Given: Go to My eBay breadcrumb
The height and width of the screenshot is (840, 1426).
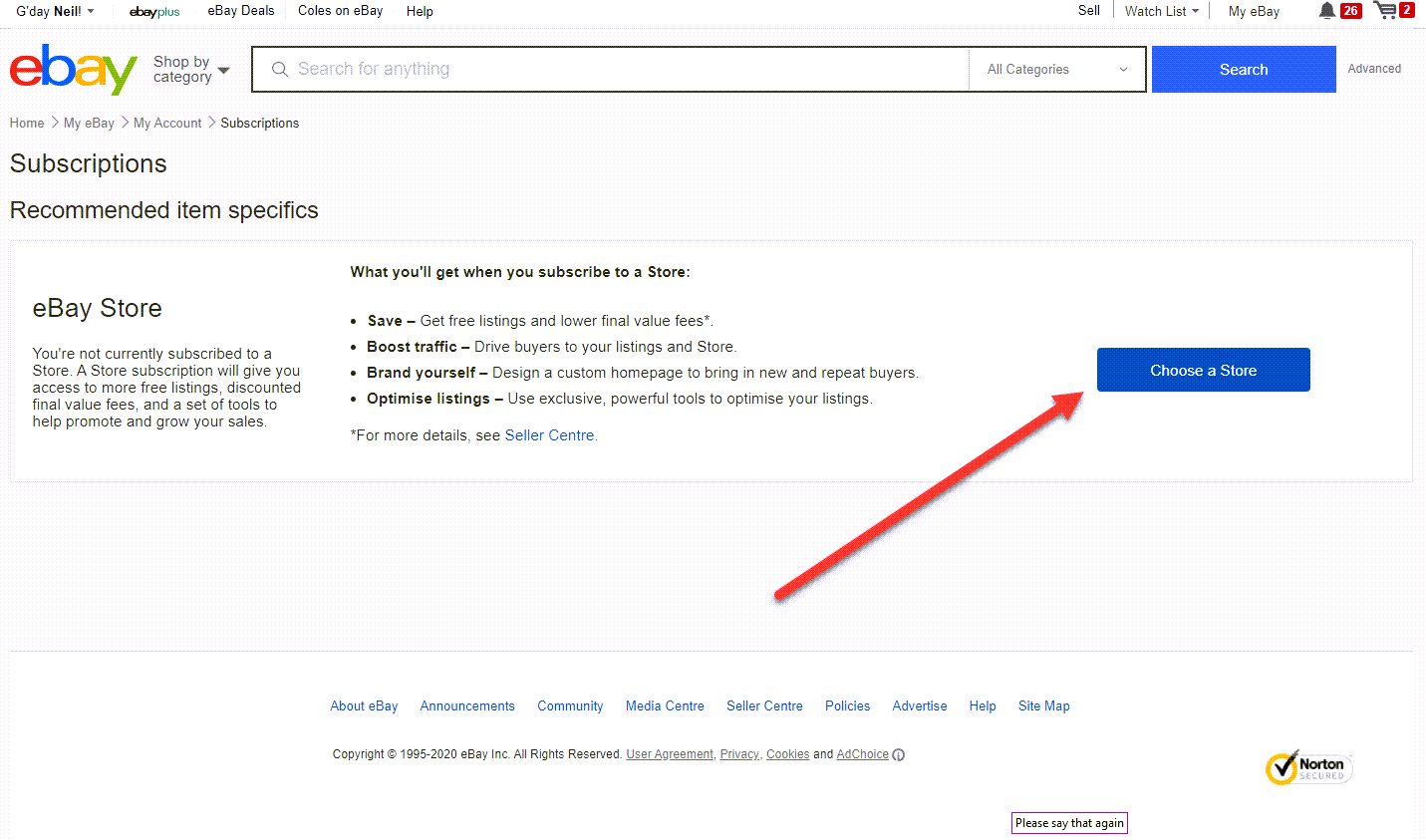Looking at the screenshot, I should click(x=89, y=123).
